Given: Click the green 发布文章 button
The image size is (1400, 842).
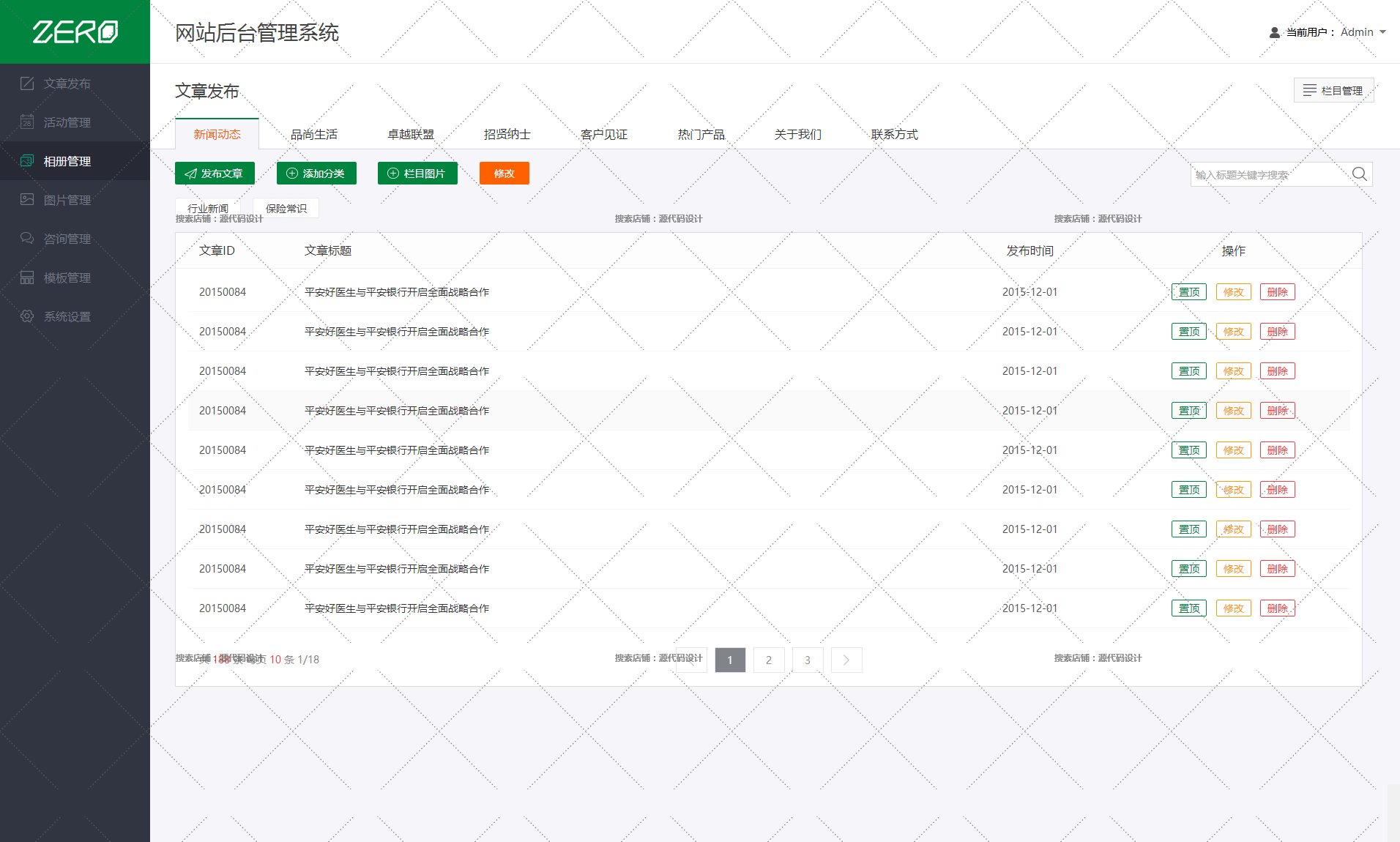Looking at the screenshot, I should tap(215, 174).
